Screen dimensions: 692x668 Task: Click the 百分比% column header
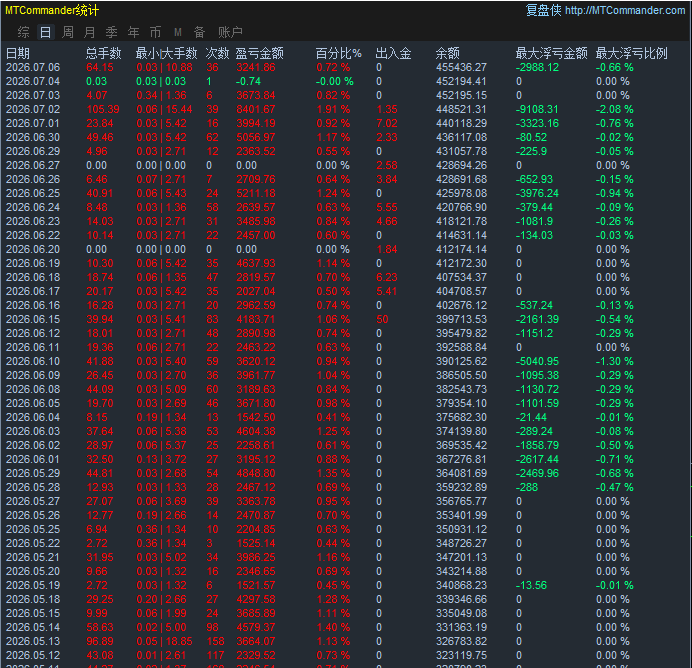(338, 53)
